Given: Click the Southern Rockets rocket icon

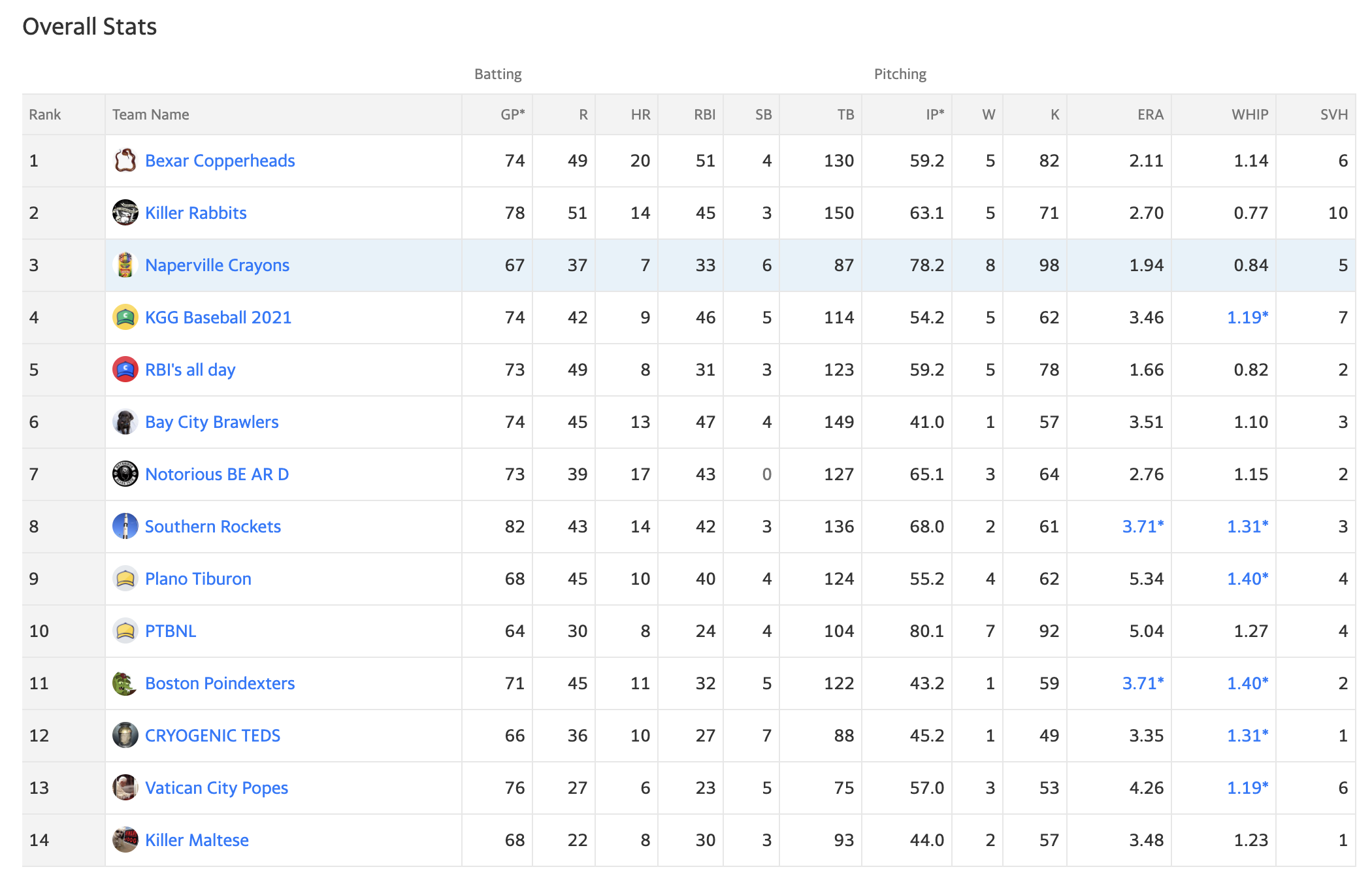Looking at the screenshot, I should tap(125, 526).
